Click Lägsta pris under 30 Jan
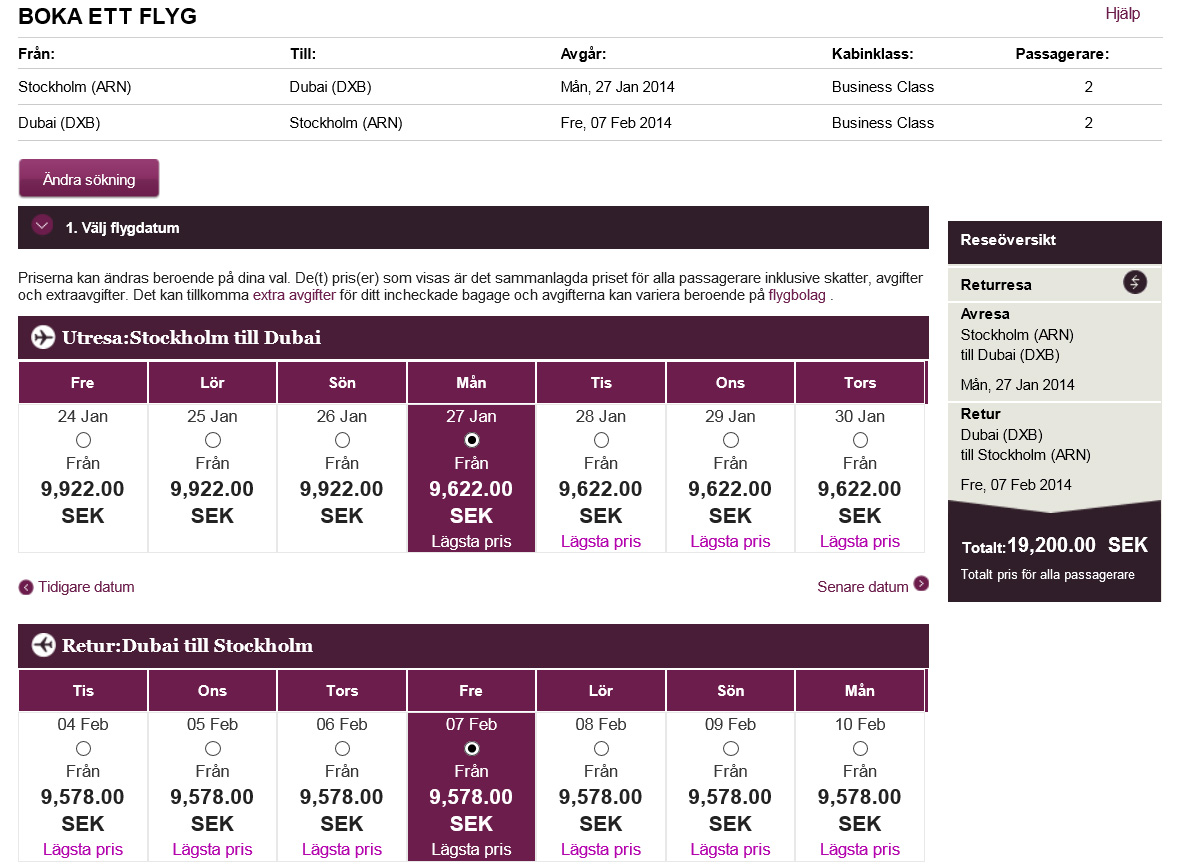 coord(860,541)
